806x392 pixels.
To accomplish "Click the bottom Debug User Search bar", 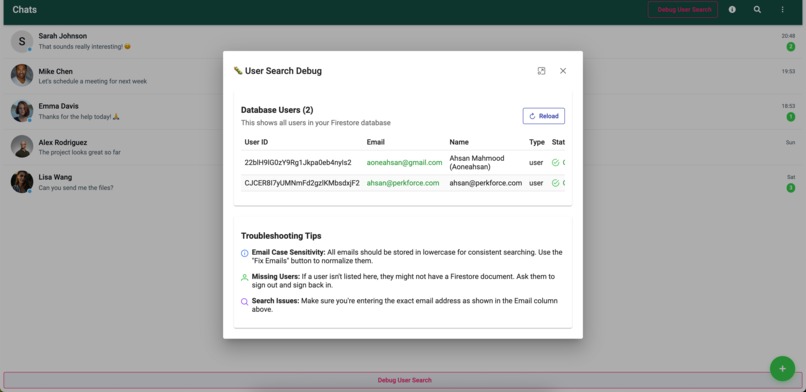I will click(x=404, y=380).
